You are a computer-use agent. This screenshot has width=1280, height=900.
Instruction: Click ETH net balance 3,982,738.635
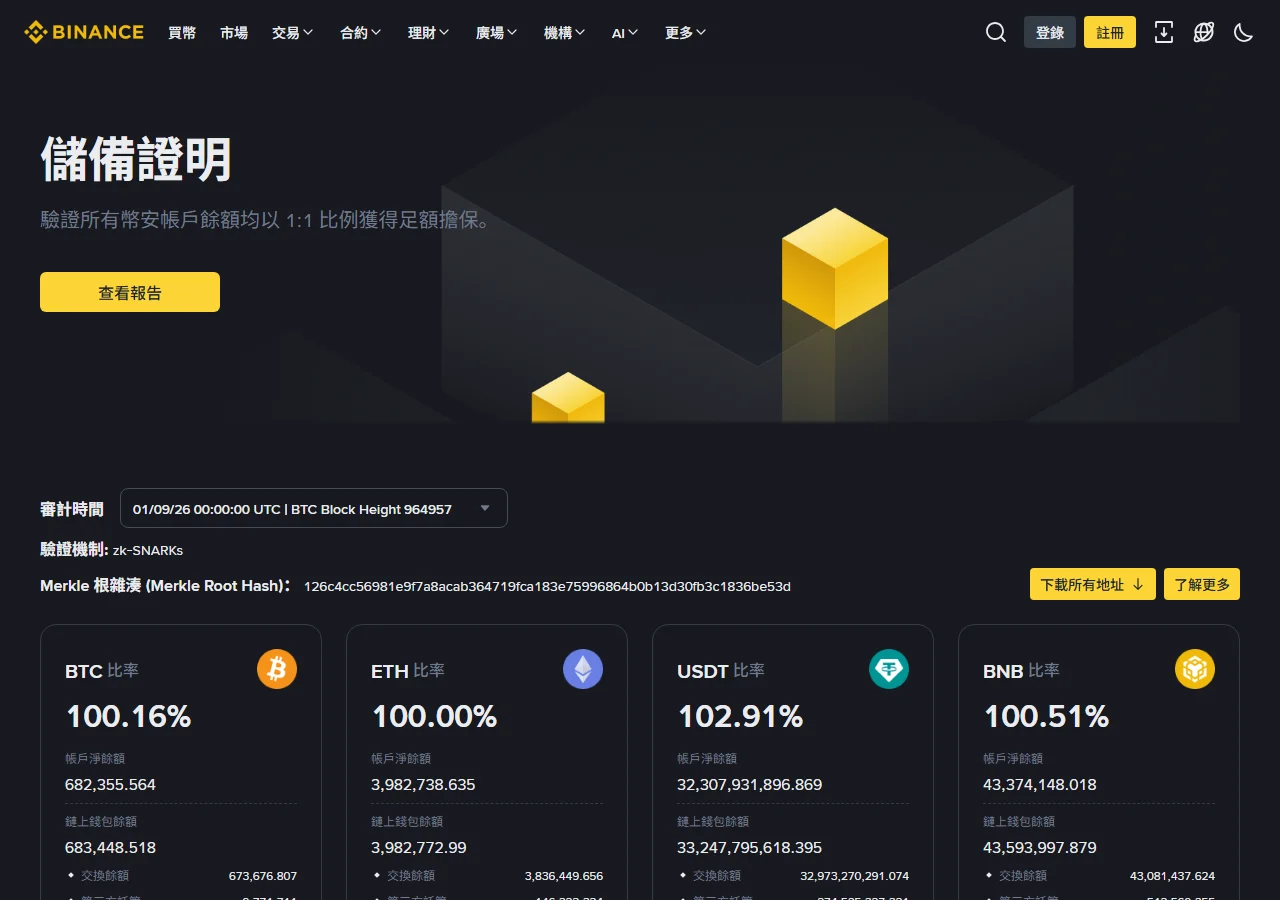click(423, 784)
